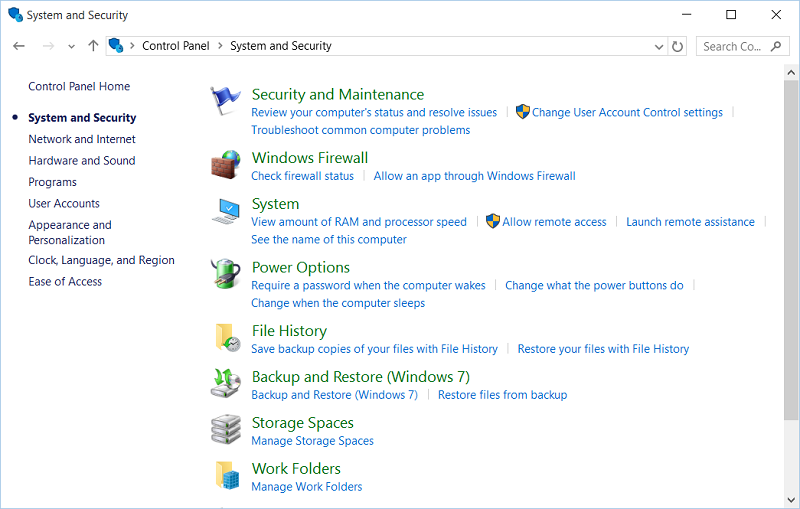The width and height of the screenshot is (800, 509).
Task: Click the Power Options battery icon
Action: (226, 275)
